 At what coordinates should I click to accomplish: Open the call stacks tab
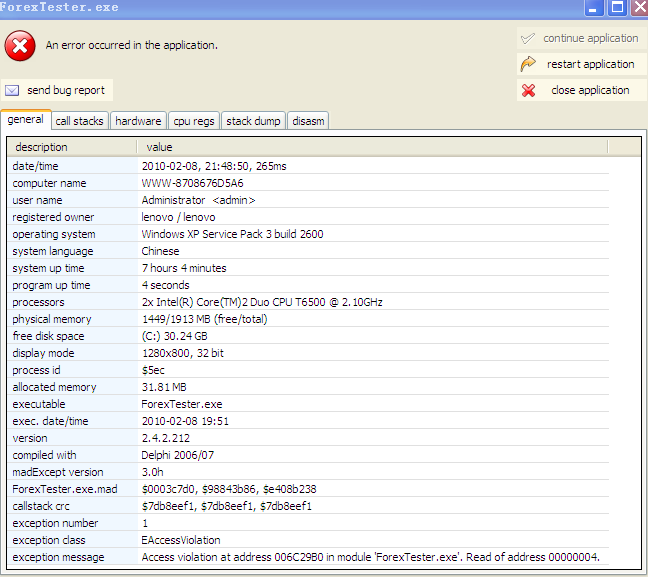tap(79, 121)
